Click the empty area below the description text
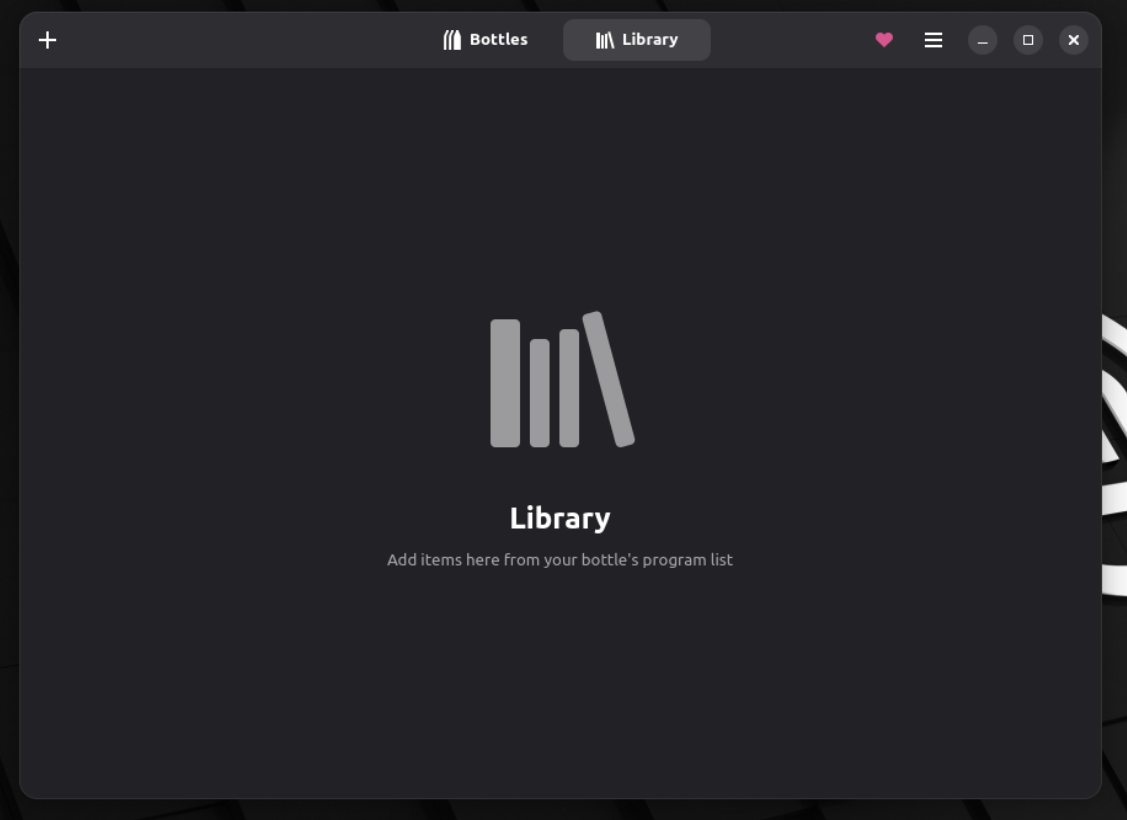Image resolution: width=1127 pixels, height=820 pixels. click(x=560, y=680)
